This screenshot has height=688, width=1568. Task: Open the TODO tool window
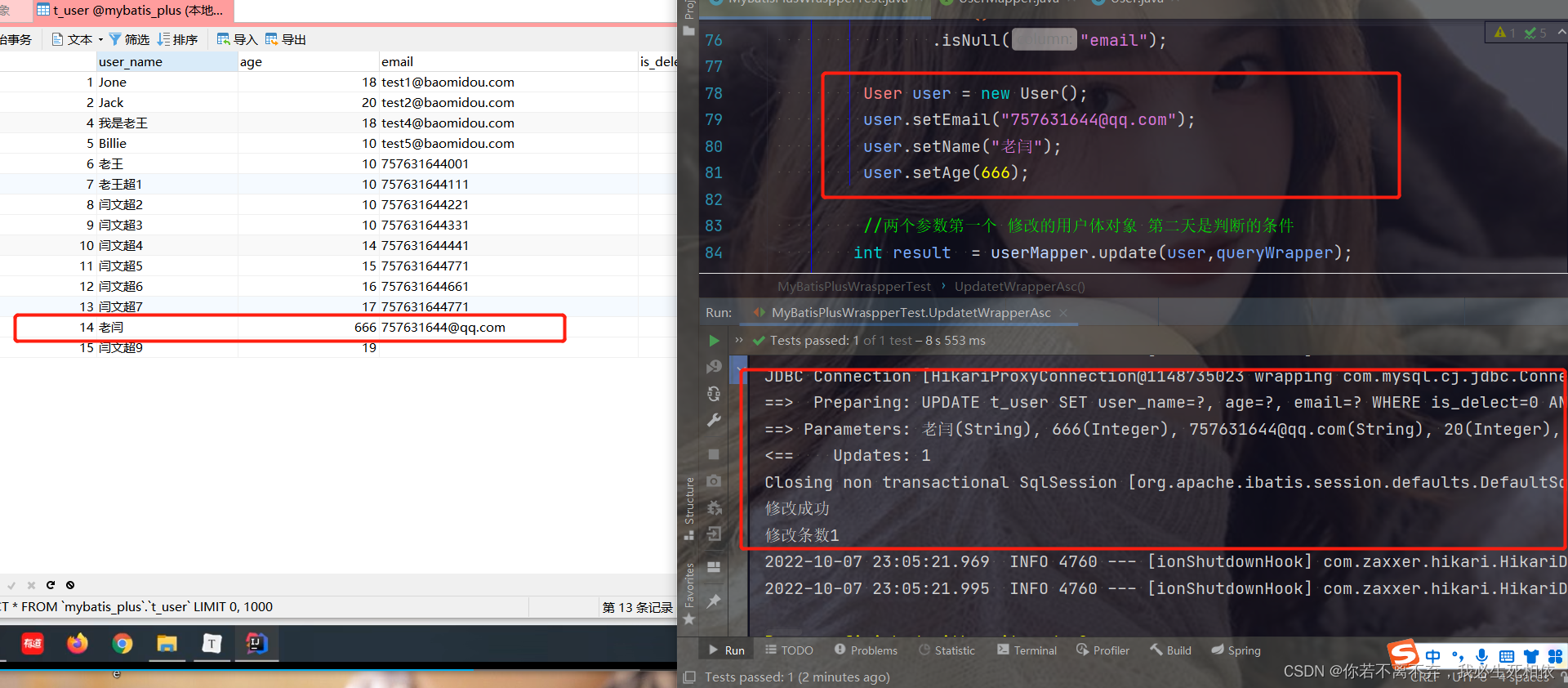pyautogui.click(x=789, y=650)
